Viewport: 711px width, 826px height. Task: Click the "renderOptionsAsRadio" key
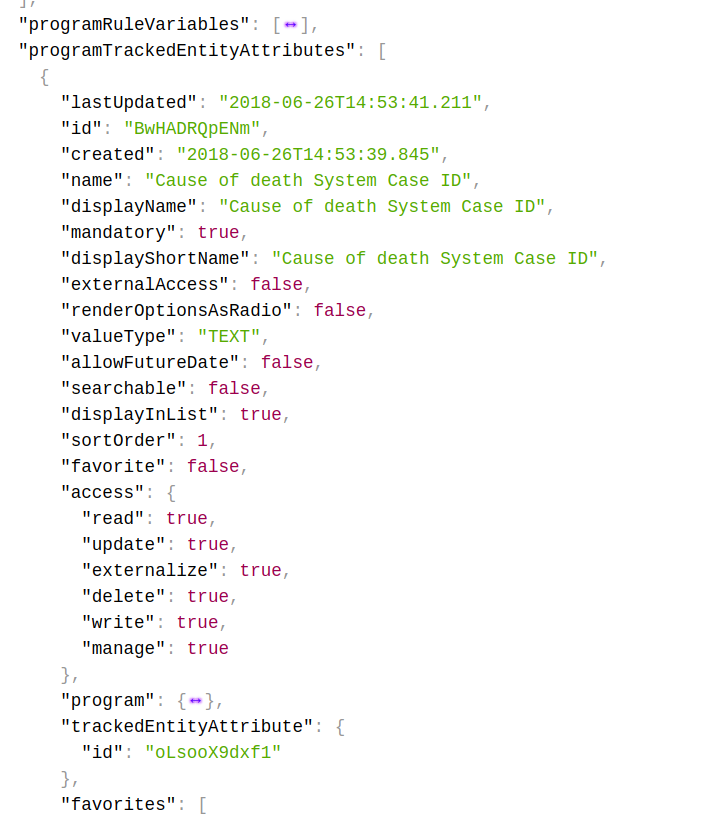pos(176,311)
